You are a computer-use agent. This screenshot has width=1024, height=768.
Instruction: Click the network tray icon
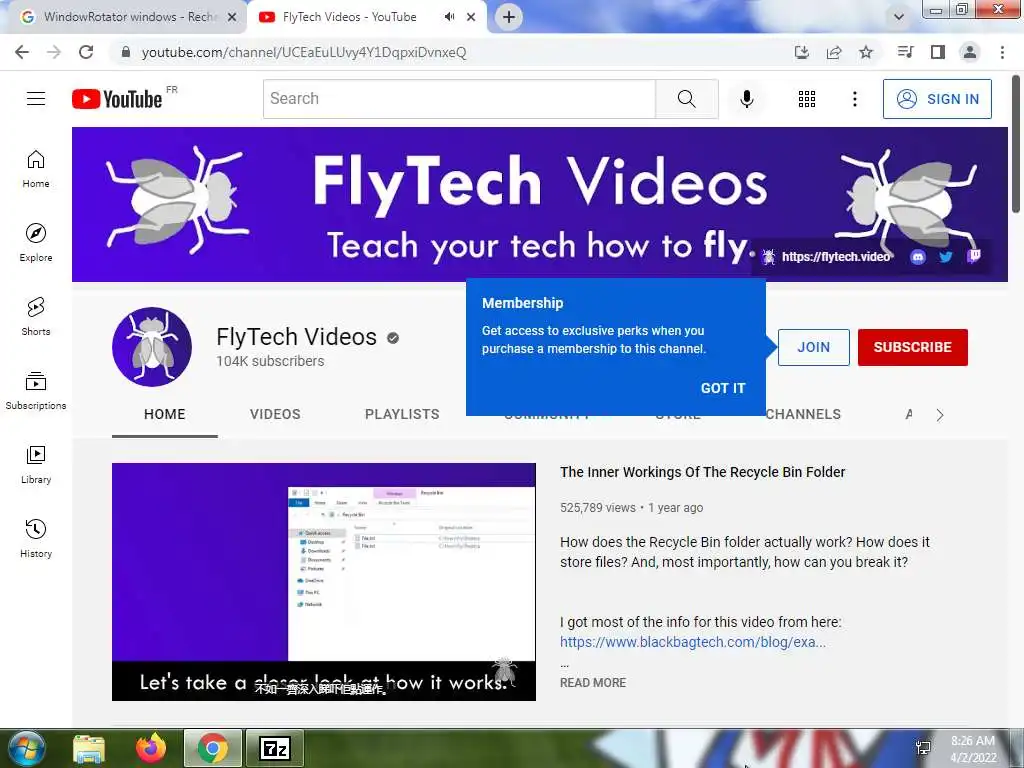point(923,748)
